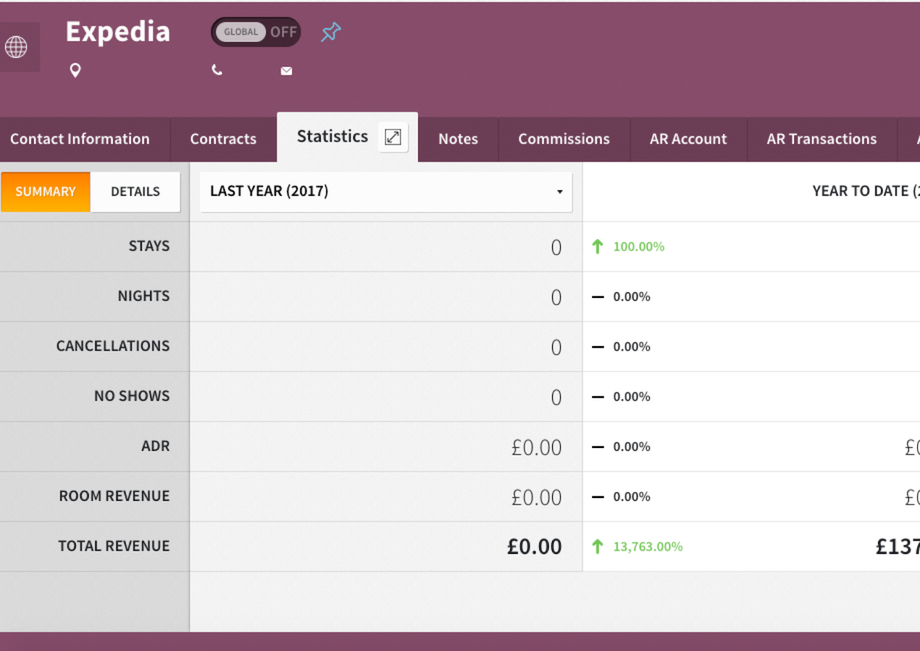Click the phone icon in the header

[217, 70]
